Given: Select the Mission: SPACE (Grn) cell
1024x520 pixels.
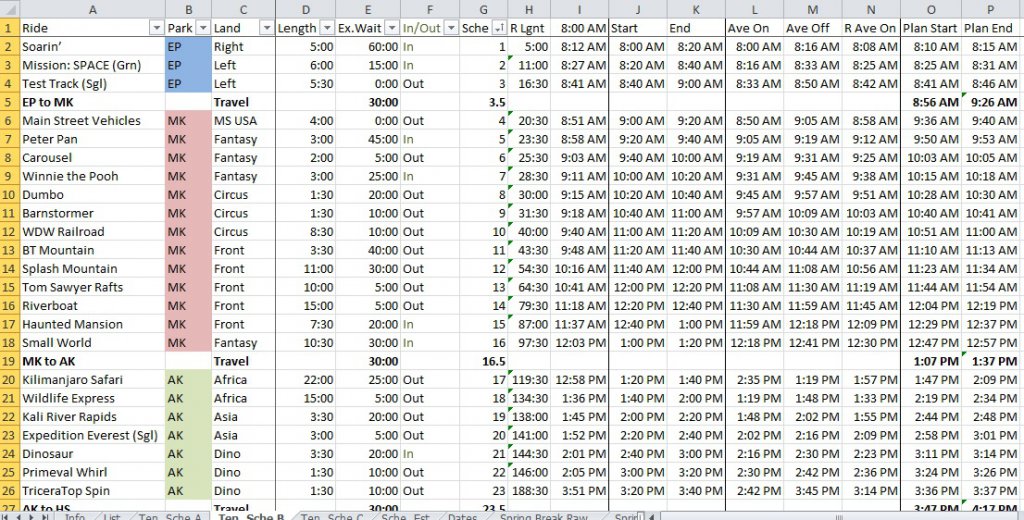Looking at the screenshot, I should [x=92, y=65].
